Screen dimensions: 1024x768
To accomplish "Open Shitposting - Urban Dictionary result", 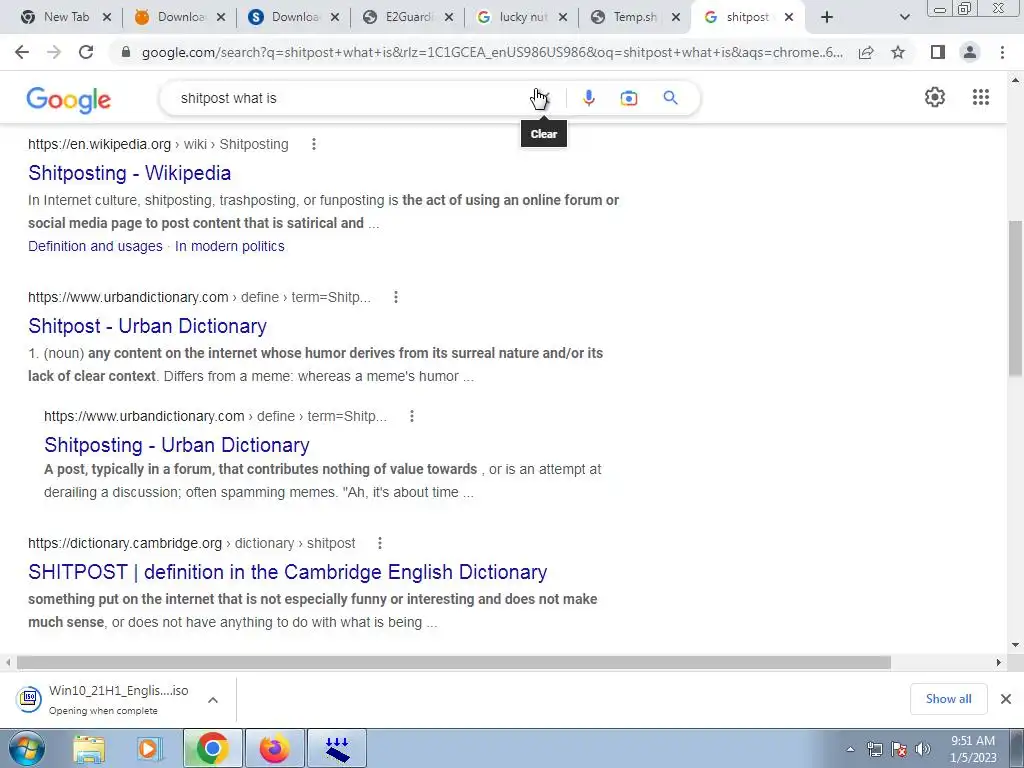I will point(177,445).
